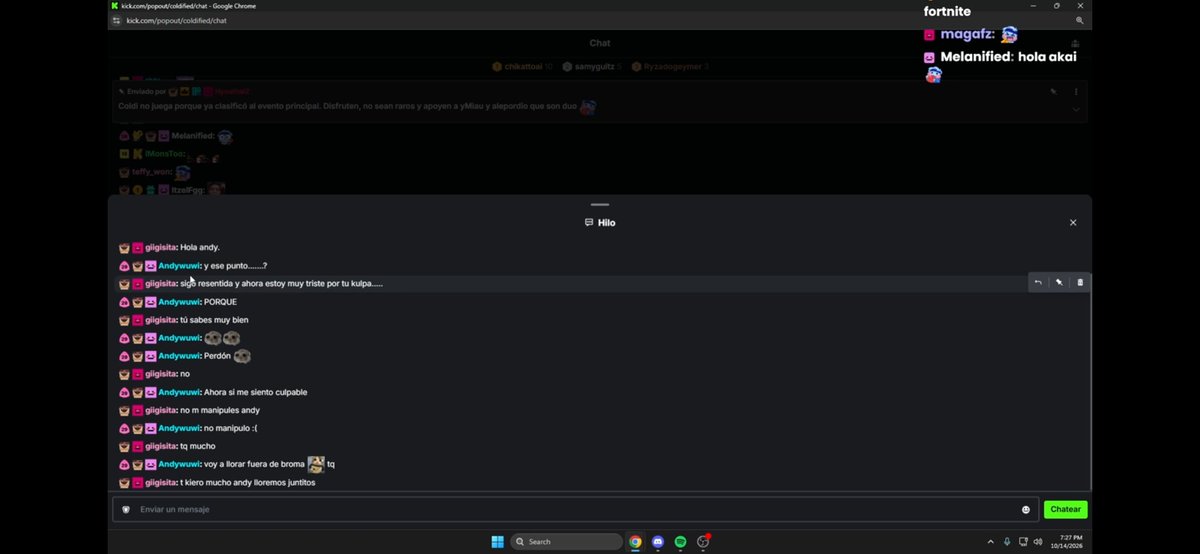Focus the 'Enviar un mensaje' input field
The width and height of the screenshot is (1200, 554).
tap(575, 510)
